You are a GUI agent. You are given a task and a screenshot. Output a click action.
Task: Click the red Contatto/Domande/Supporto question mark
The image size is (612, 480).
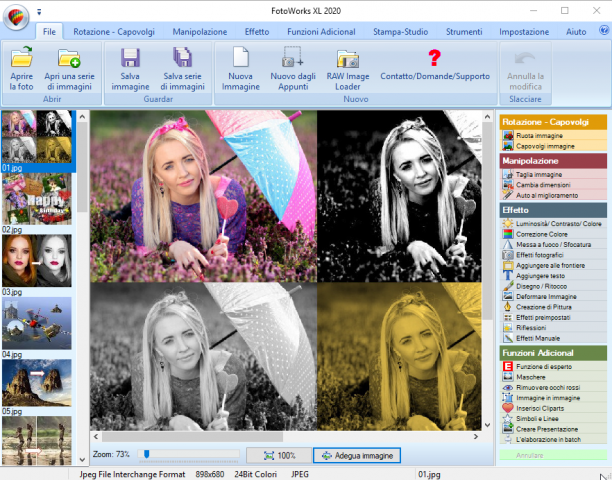click(434, 58)
